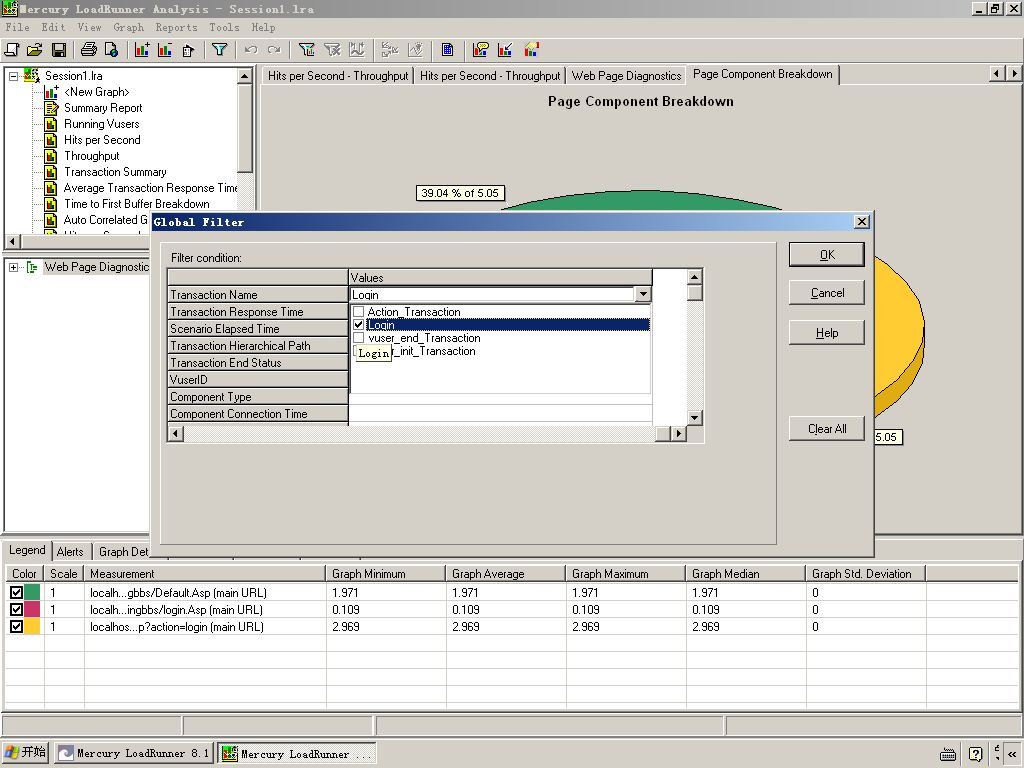
Task: Open the Reports menu
Action: tap(176, 27)
